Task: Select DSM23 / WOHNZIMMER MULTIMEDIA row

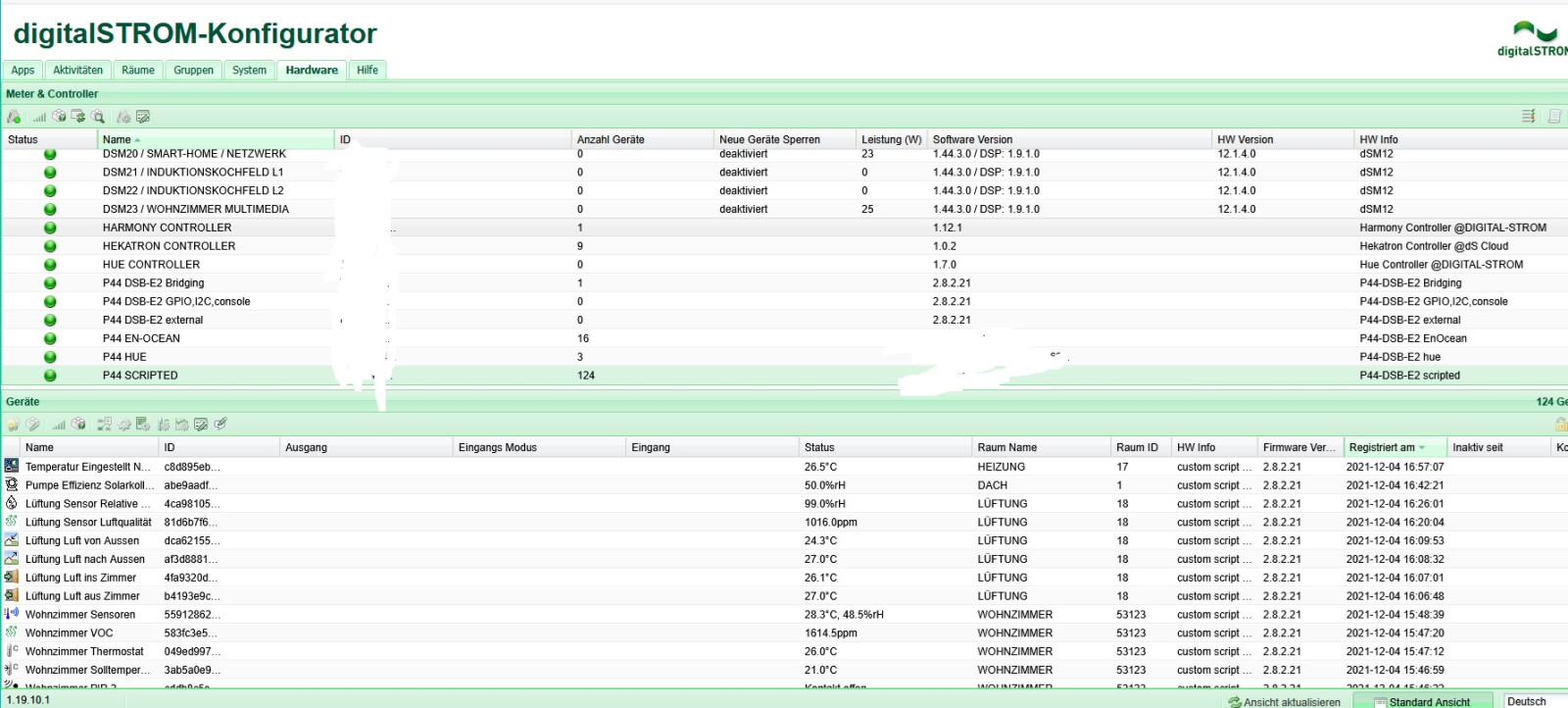Action: pyautogui.click(x=784, y=209)
